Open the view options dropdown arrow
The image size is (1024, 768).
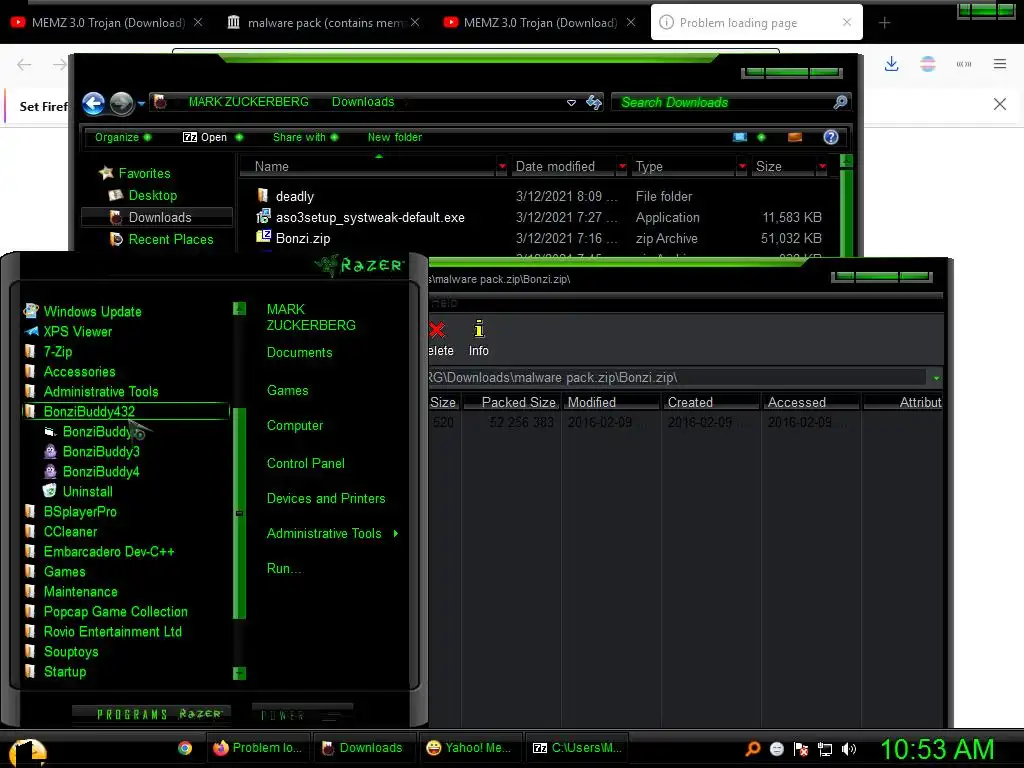point(761,137)
